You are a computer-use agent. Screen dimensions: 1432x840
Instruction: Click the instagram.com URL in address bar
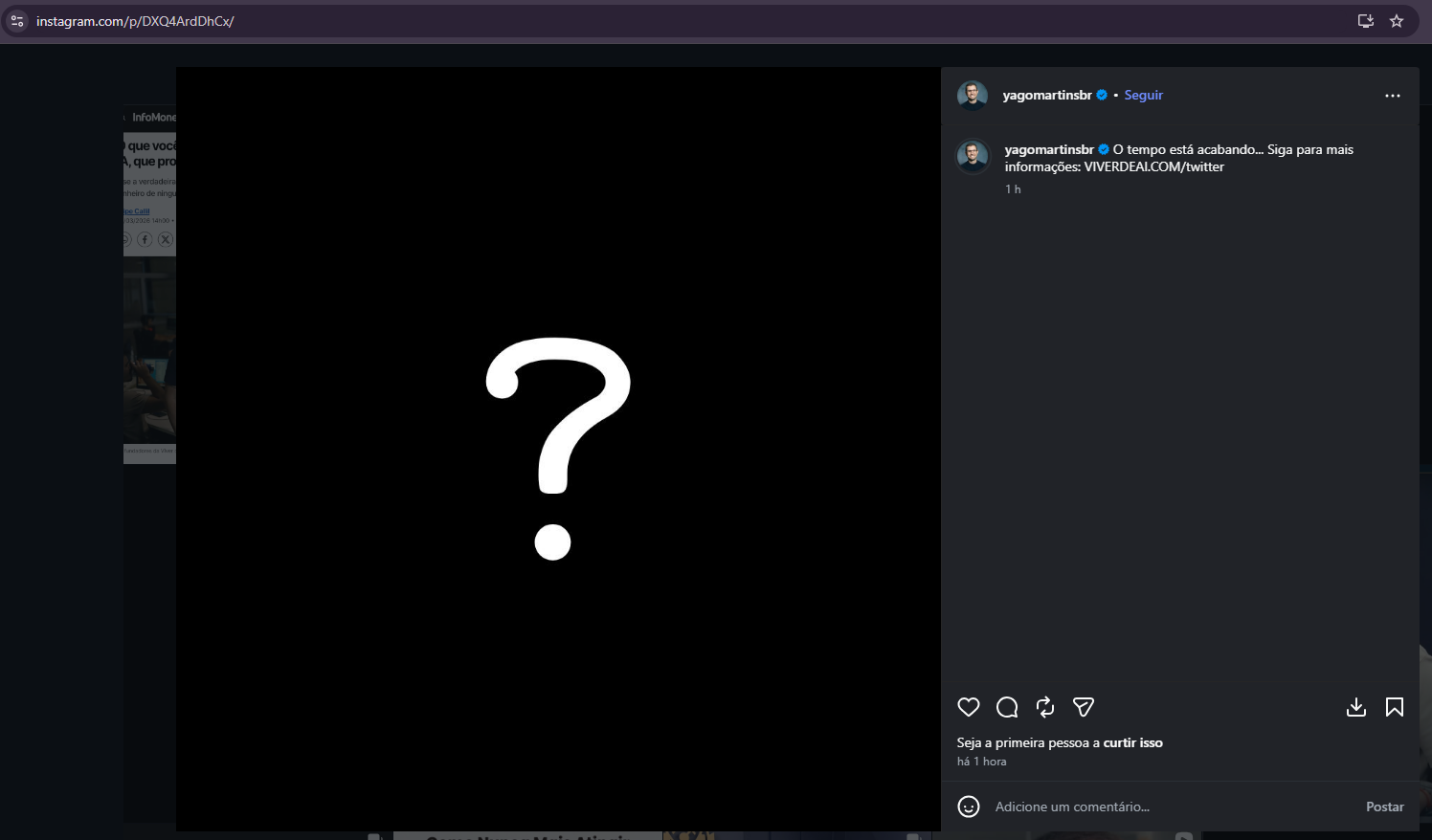pyautogui.click(x=135, y=21)
